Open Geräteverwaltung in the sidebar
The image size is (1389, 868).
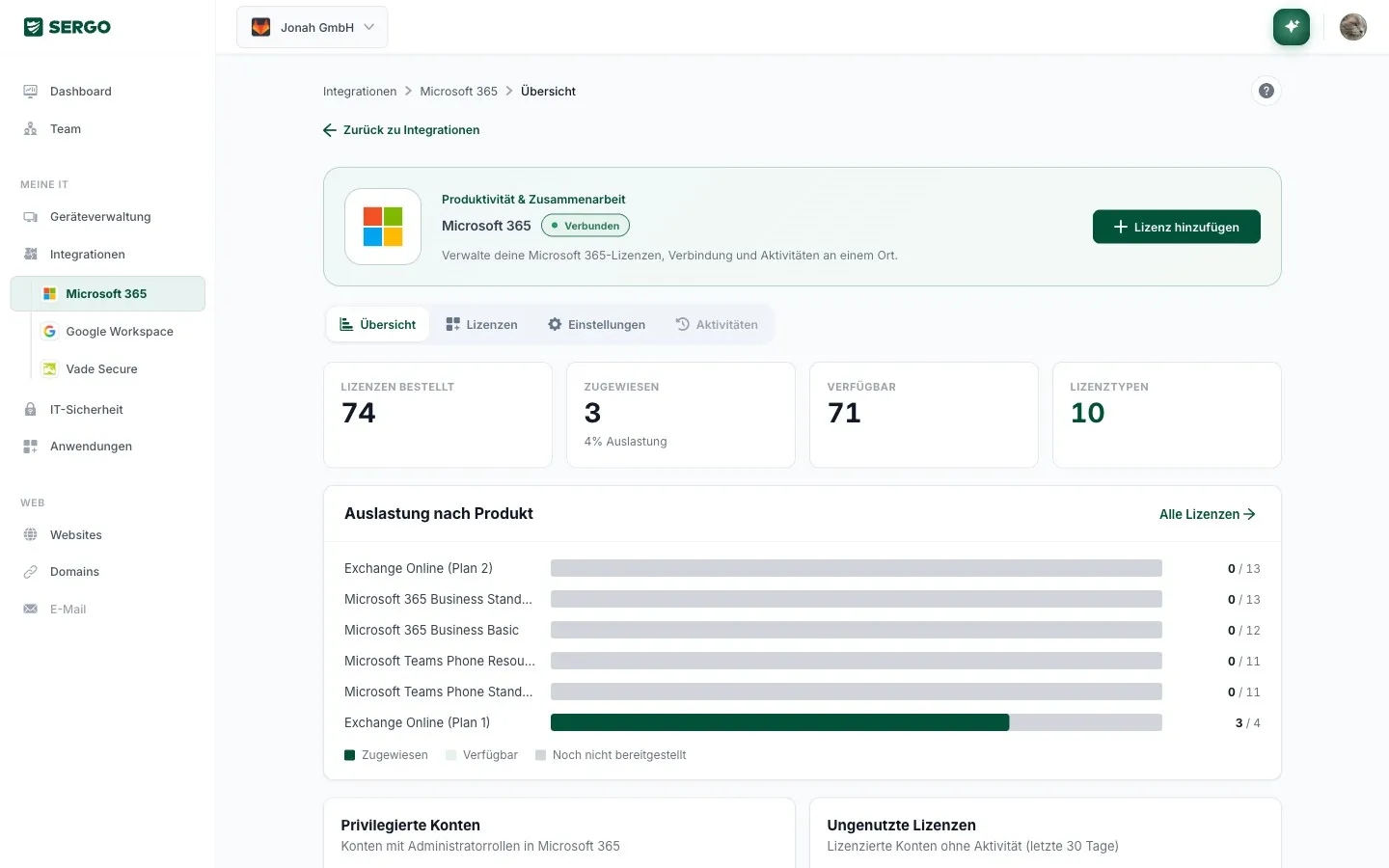(x=108, y=217)
